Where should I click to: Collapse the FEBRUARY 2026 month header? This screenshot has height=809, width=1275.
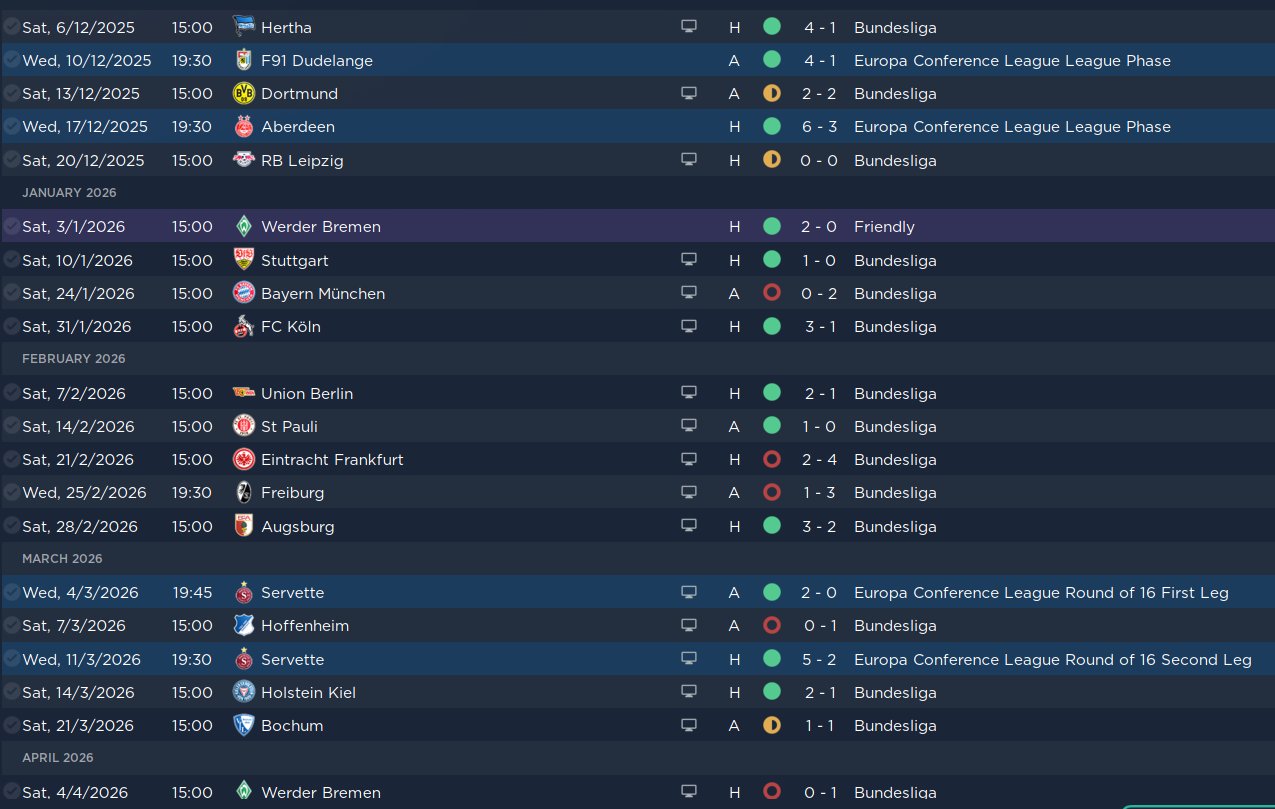(73, 359)
